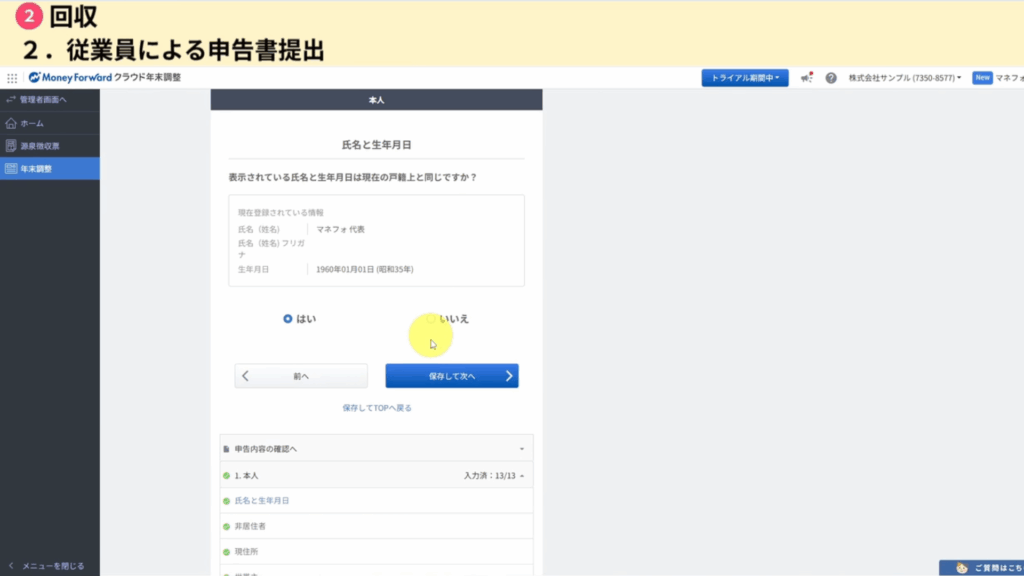
Task: Click the 保存して次へ button
Action: 452,376
